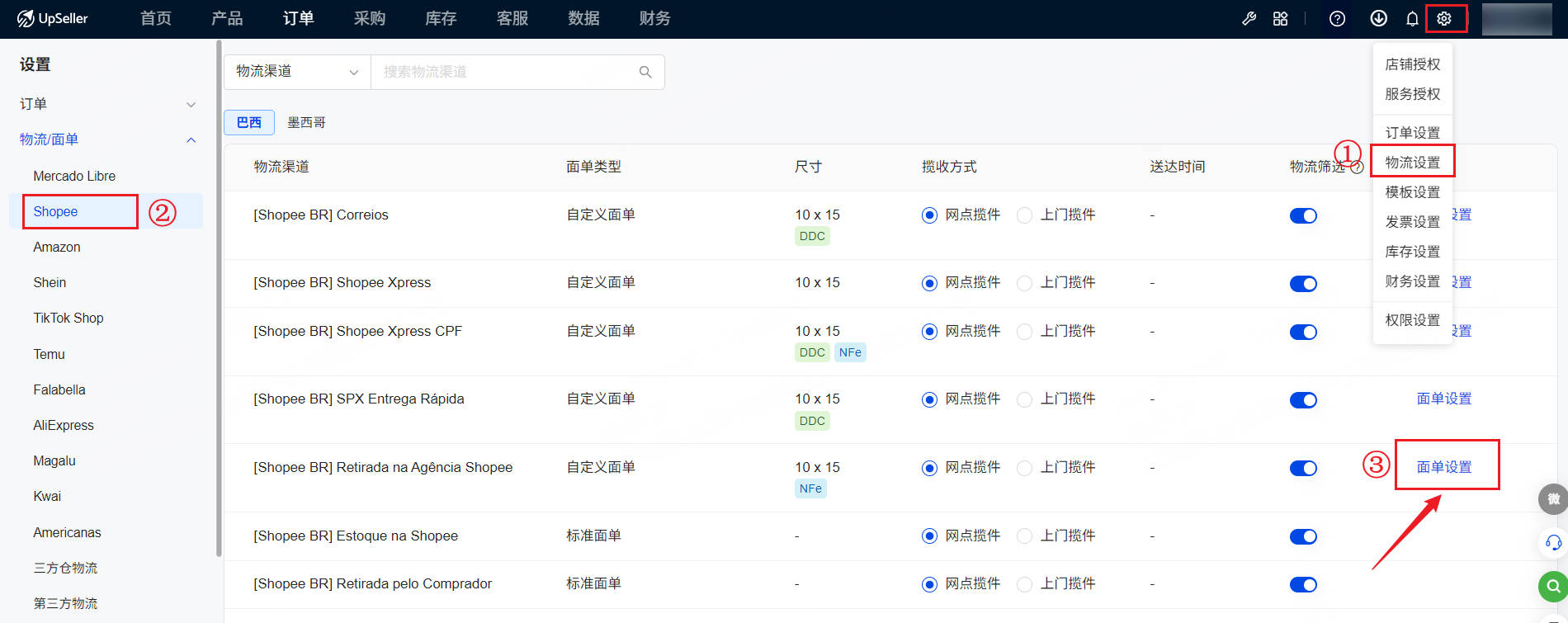
Task: Disable switch for SPX Entrega Rápida
Action: (1303, 399)
